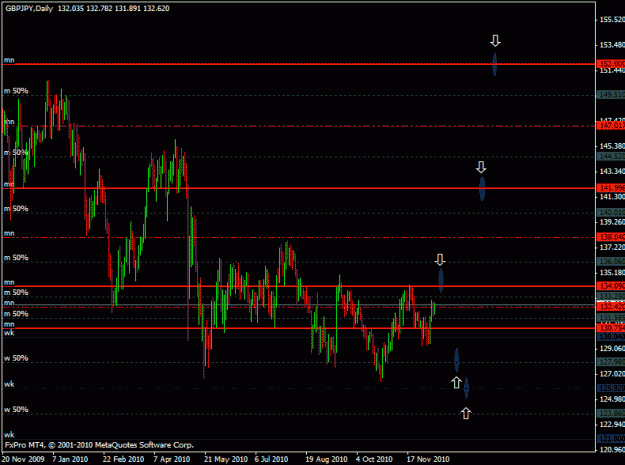Click the blue 125.920 price tag on the scale

(x=611, y=388)
